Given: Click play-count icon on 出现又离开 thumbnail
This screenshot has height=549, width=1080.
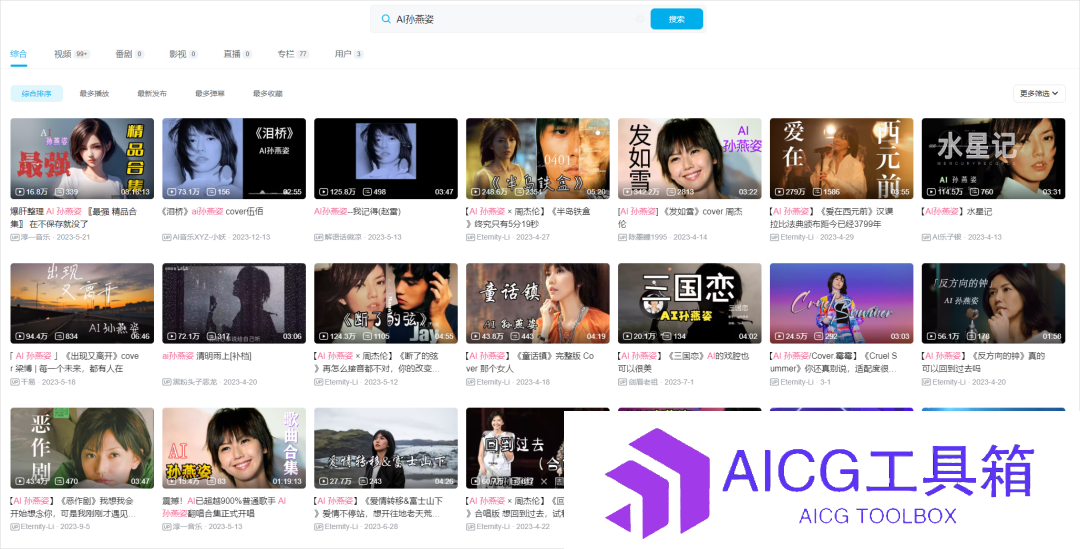Looking at the screenshot, I should (19, 336).
